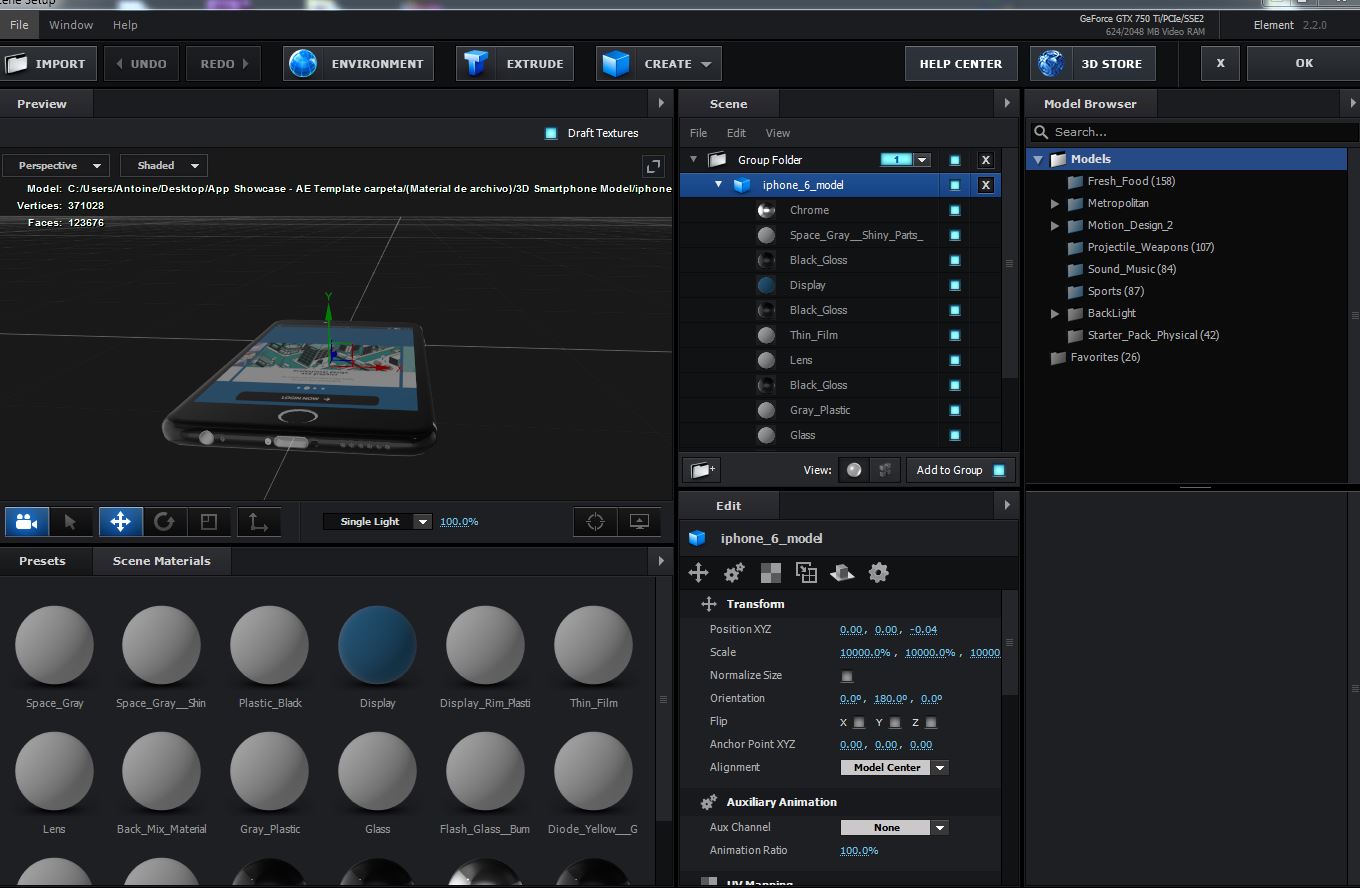The height and width of the screenshot is (888, 1360).
Task: Confirm with the OK button
Action: click(1304, 63)
